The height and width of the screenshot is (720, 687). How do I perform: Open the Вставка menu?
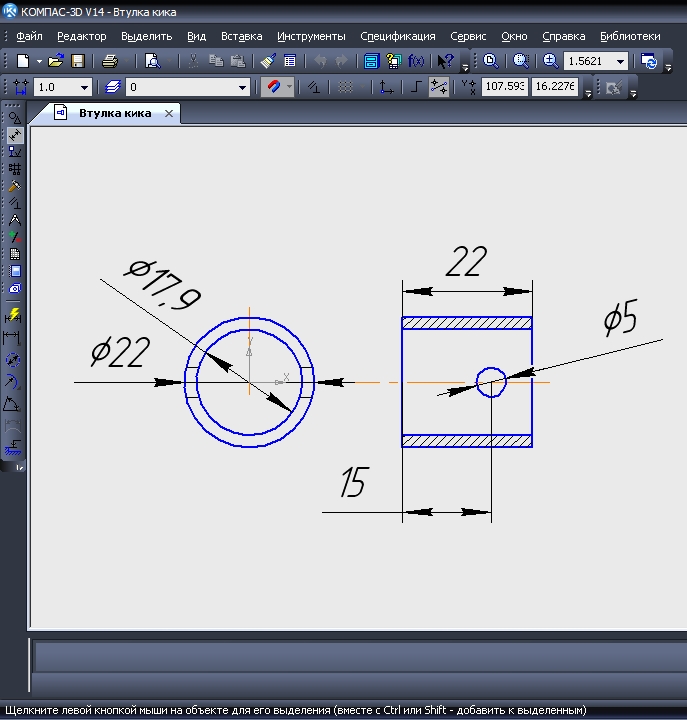[x=242, y=36]
